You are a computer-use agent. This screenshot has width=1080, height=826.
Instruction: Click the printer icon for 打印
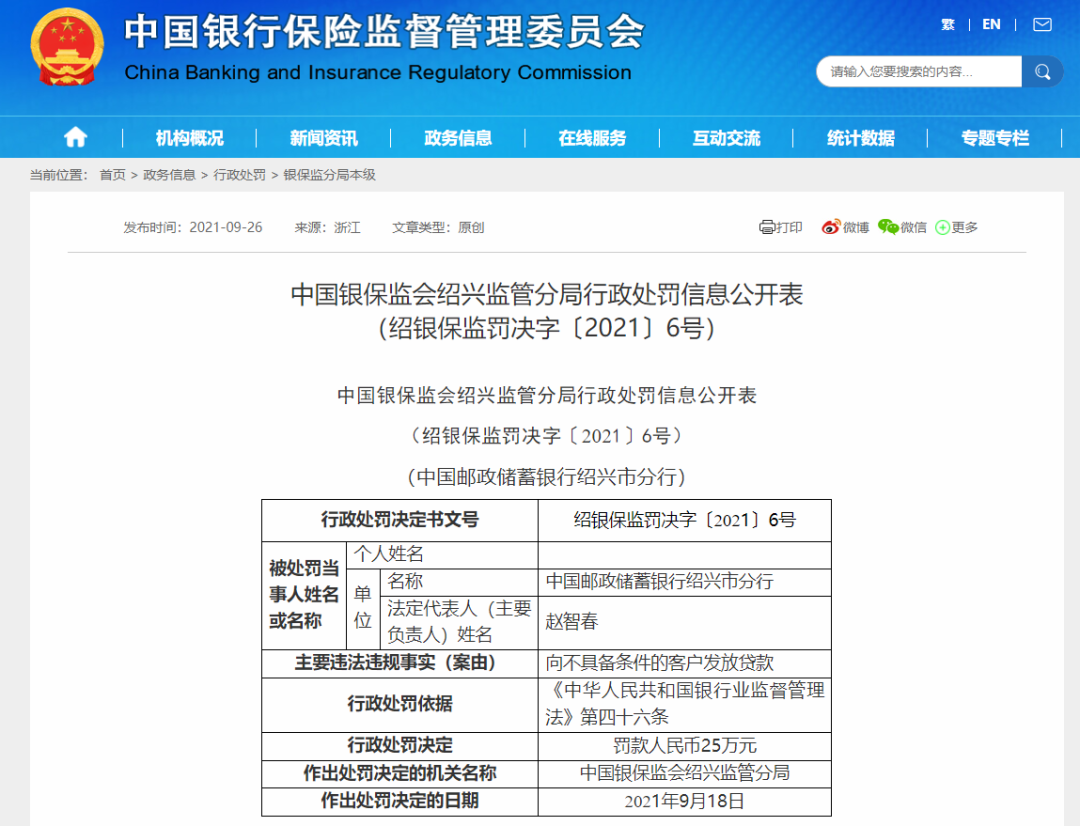pyautogui.click(x=767, y=227)
